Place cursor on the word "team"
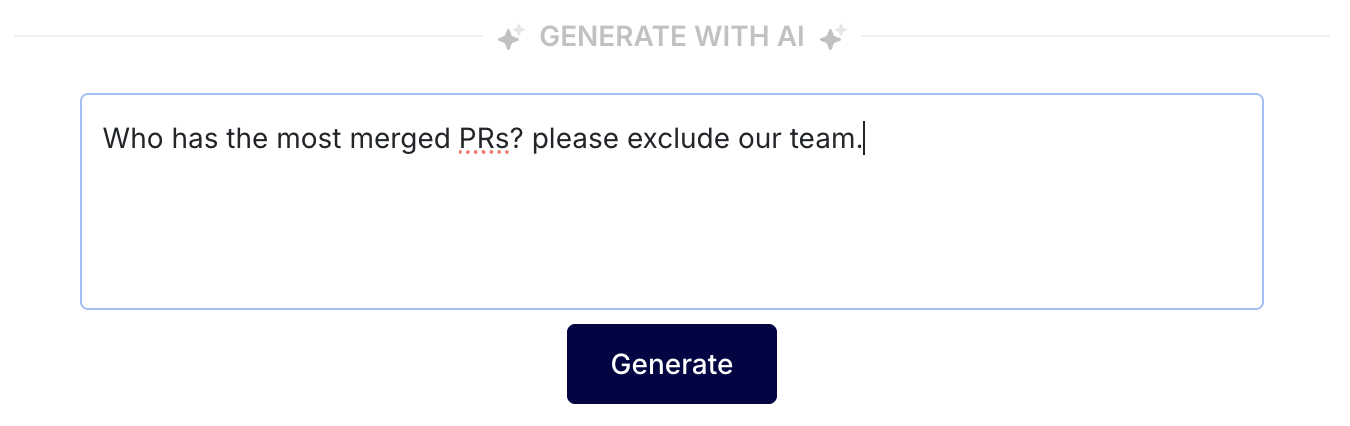1350x426 pixels. tap(828, 138)
